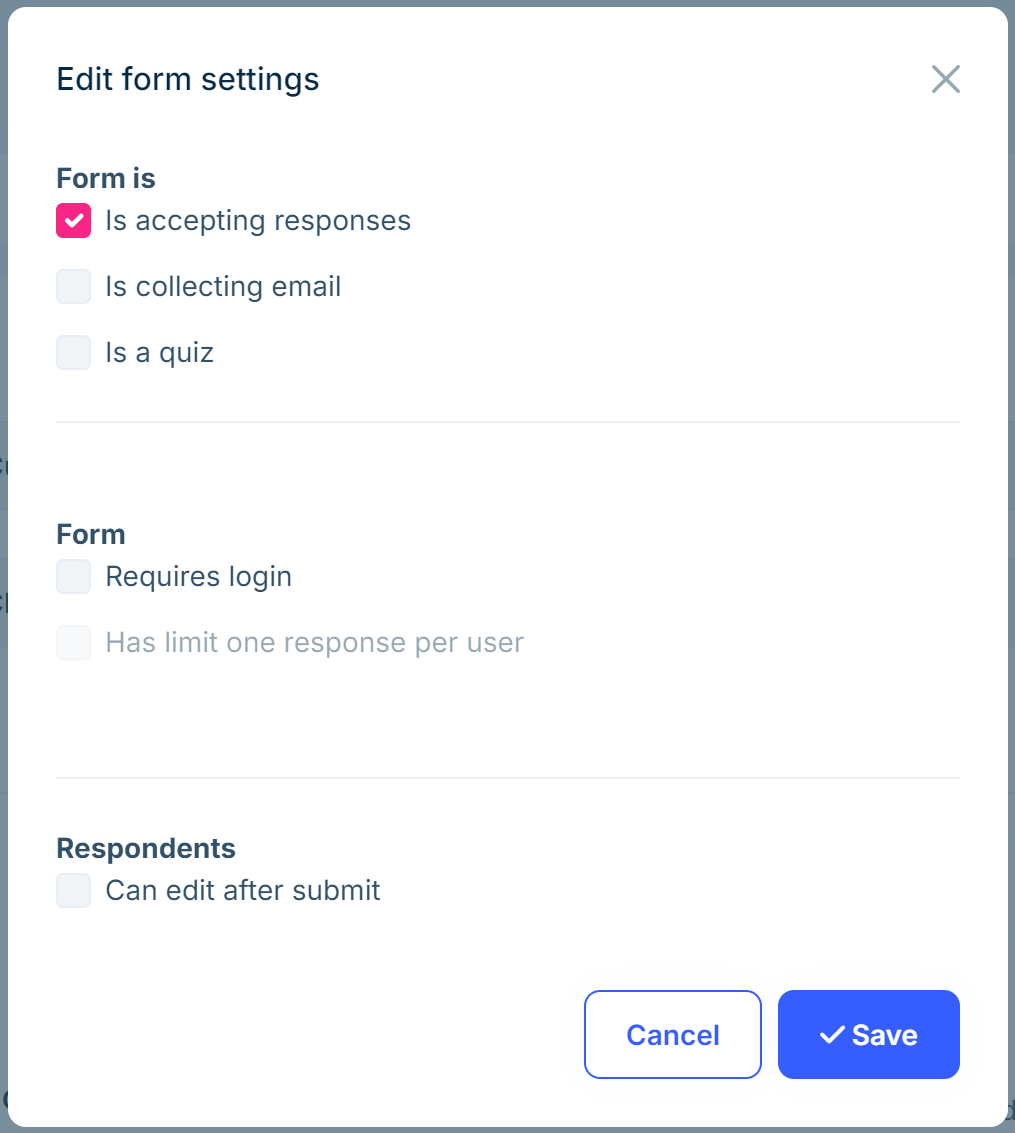Viewport: 1015px width, 1133px height.
Task: Click the "Can edit after submit" label text
Action: [x=242, y=890]
